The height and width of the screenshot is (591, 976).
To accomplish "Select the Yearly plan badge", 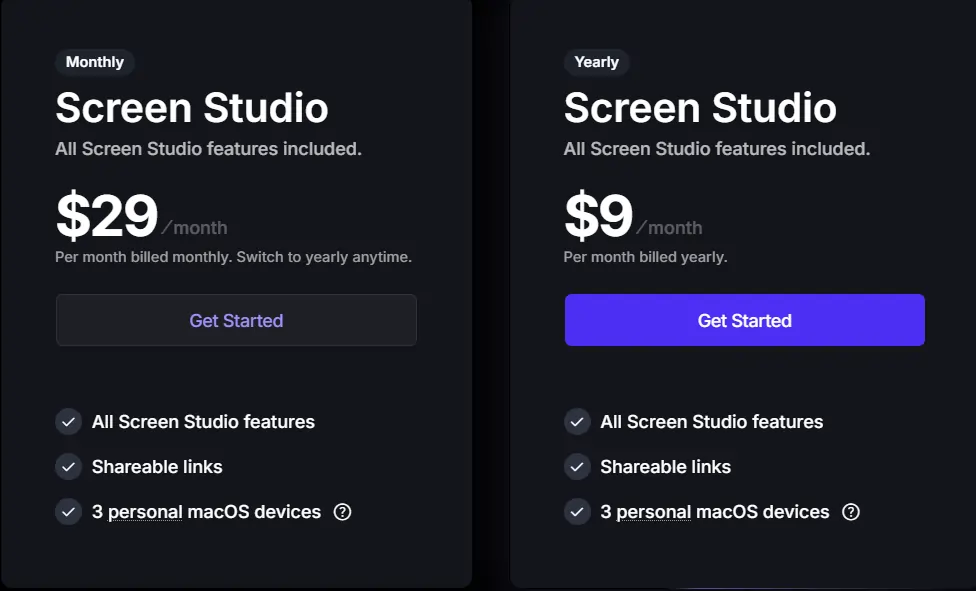I will (597, 62).
